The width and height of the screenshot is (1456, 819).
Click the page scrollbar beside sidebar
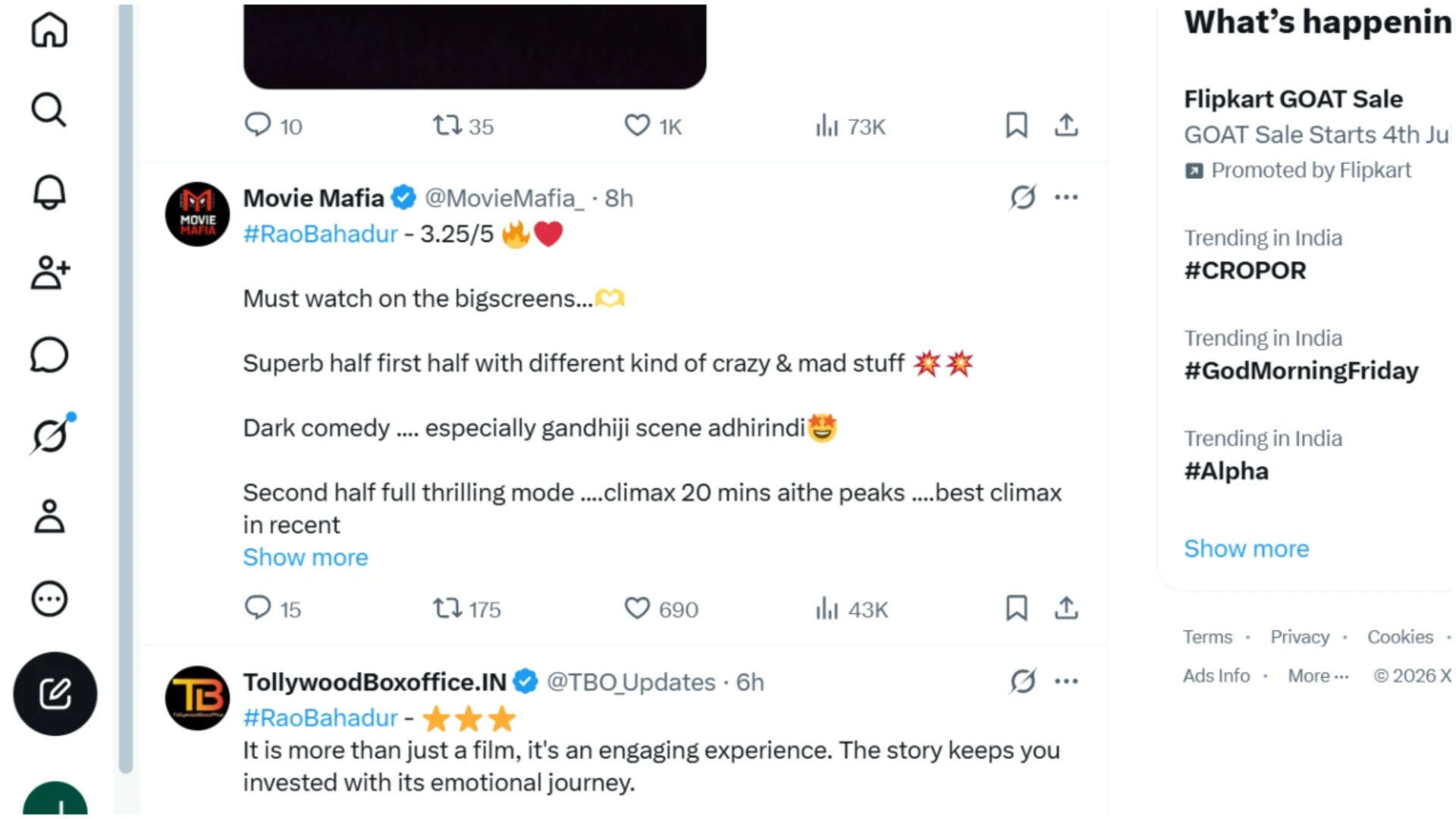click(126, 387)
